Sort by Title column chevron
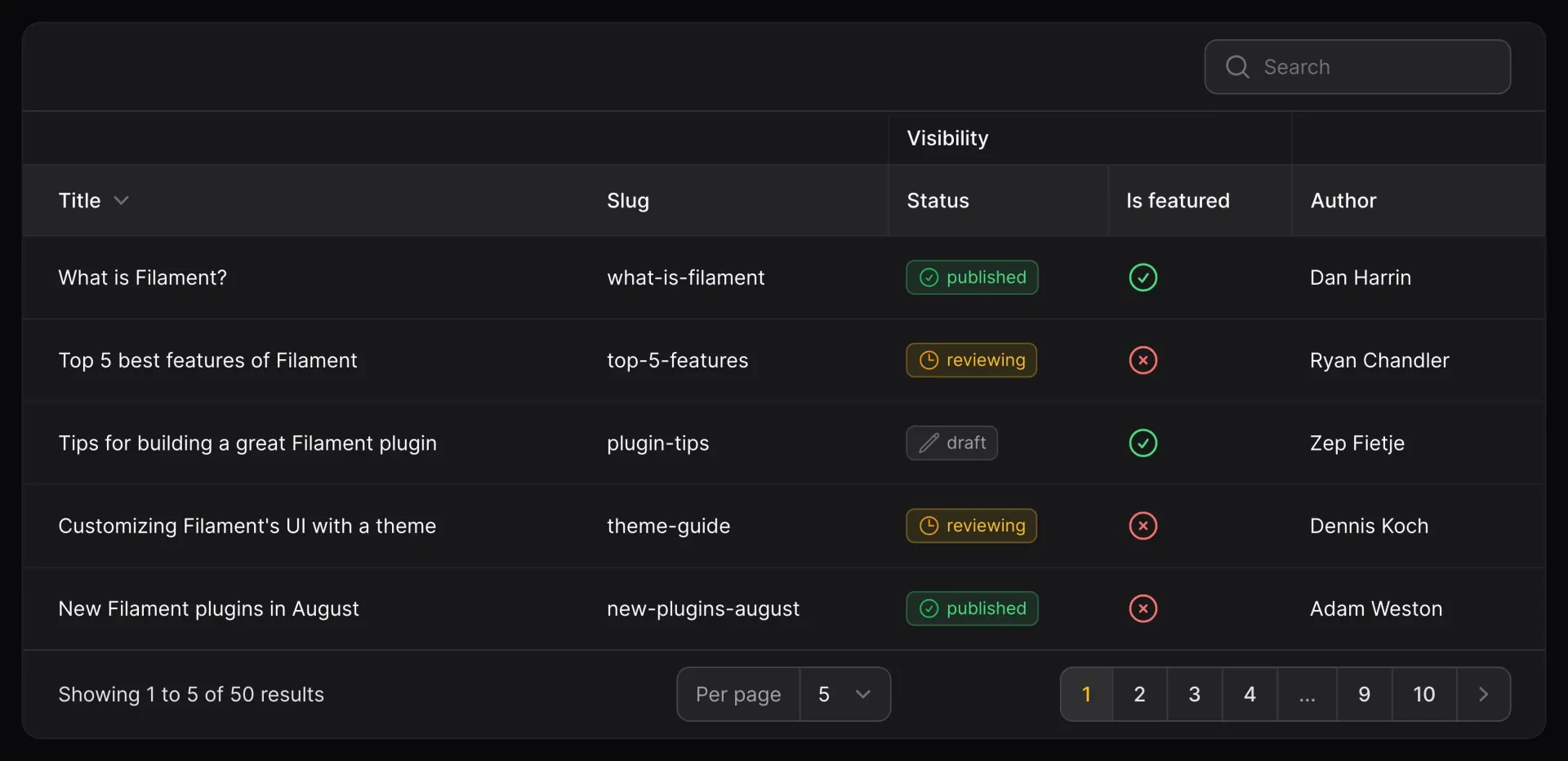This screenshot has height=761, width=1568. click(x=121, y=201)
